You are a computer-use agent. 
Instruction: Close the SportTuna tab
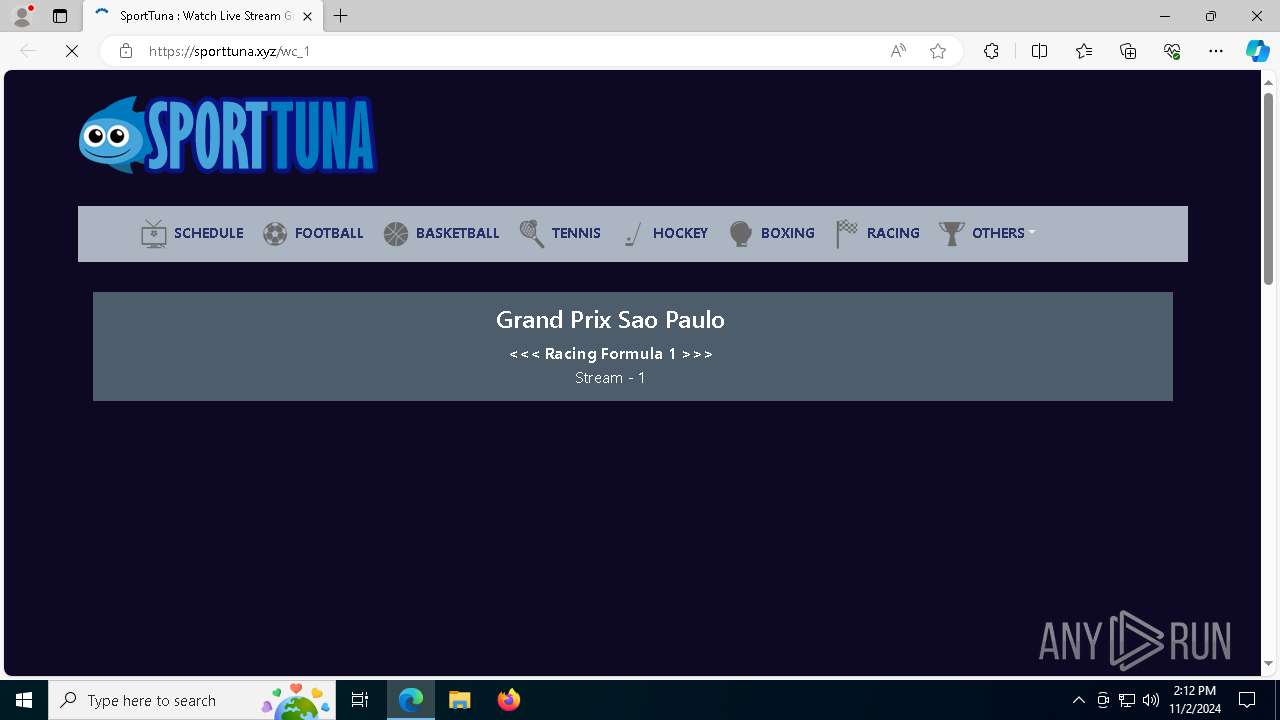tap(307, 16)
